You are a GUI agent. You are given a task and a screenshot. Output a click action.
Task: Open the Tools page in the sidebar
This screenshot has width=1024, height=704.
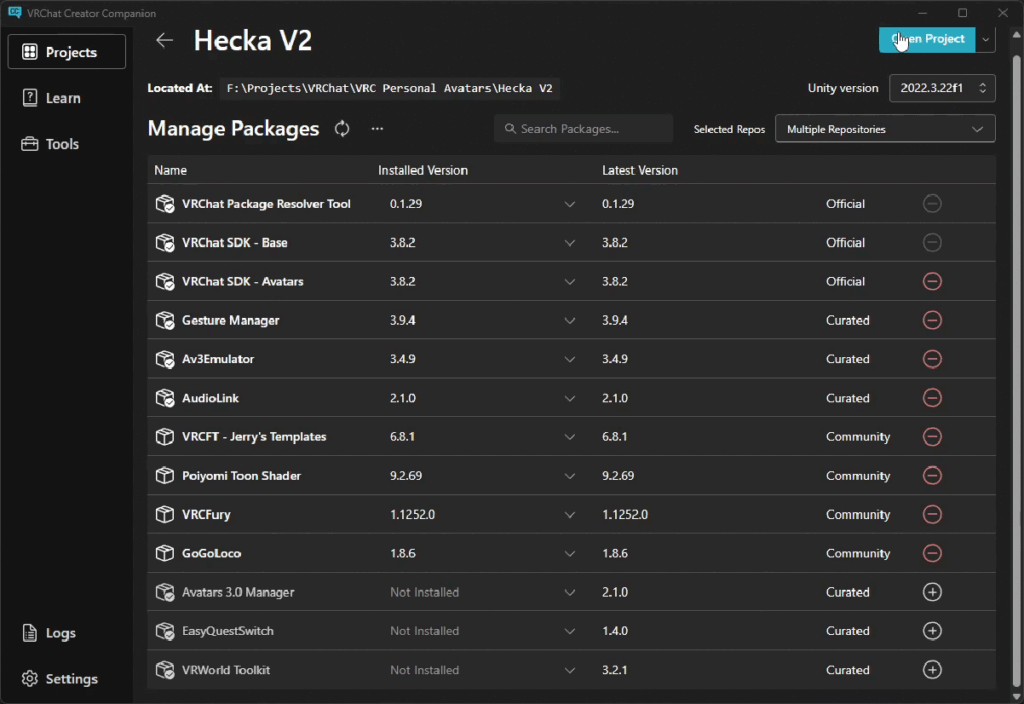click(x=61, y=144)
